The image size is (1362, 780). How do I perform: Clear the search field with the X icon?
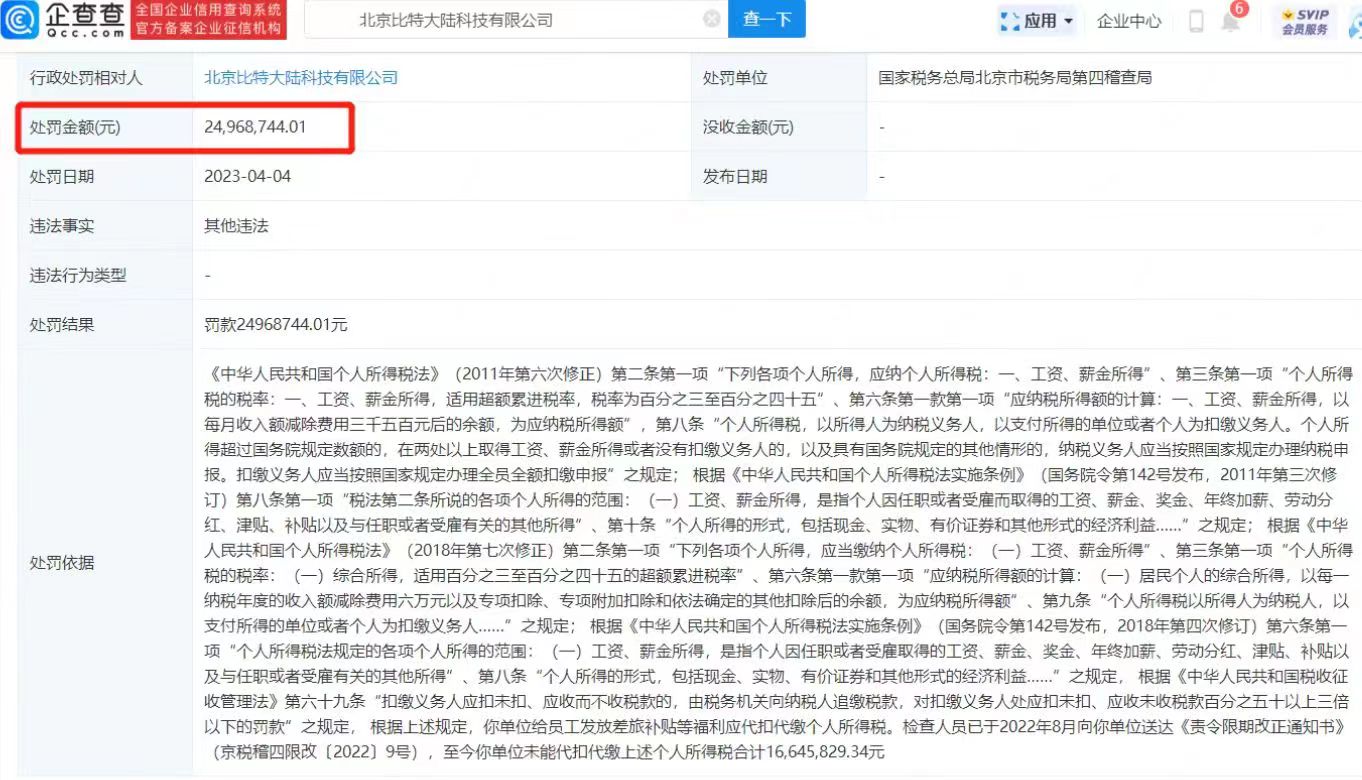point(712,19)
